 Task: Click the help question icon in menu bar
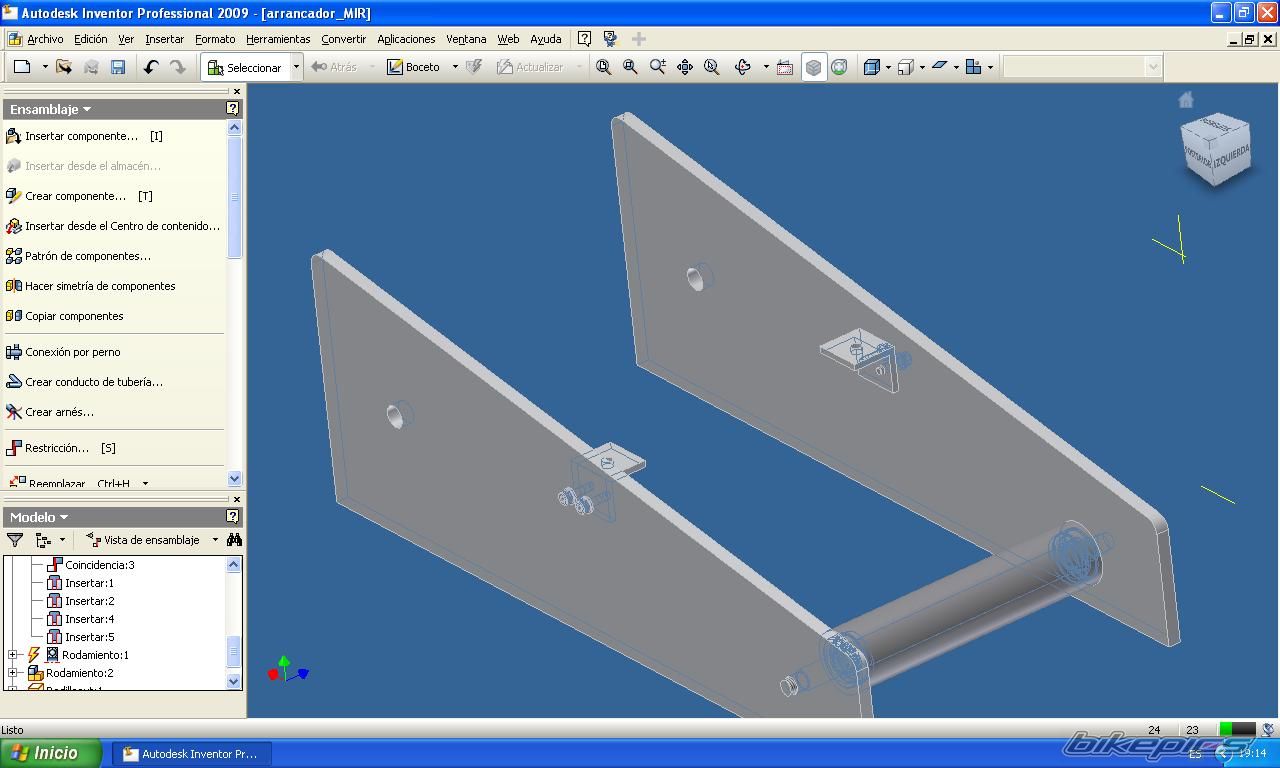tap(584, 39)
